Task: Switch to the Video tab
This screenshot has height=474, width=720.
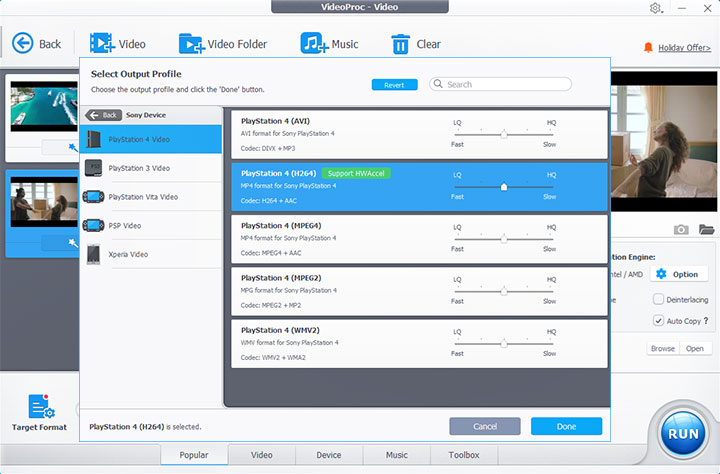Action: click(x=262, y=455)
